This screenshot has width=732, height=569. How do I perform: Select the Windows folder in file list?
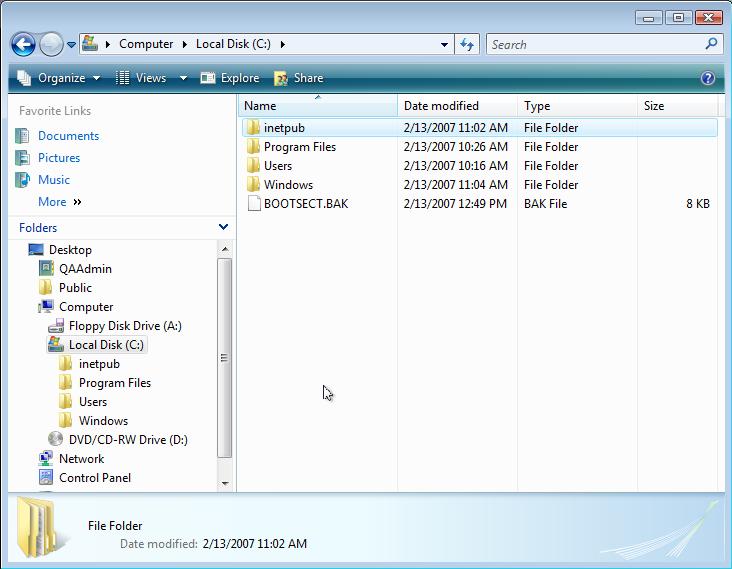[479, 185]
